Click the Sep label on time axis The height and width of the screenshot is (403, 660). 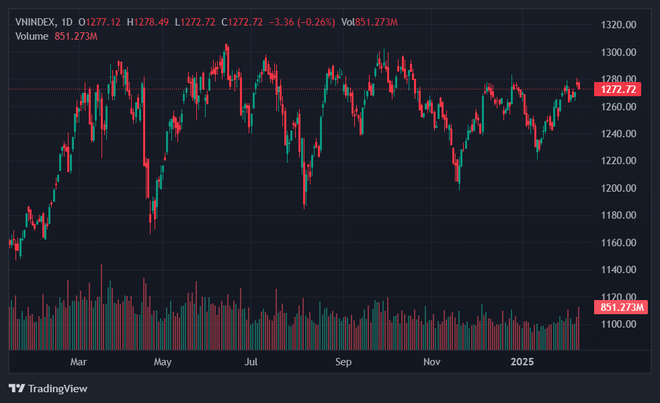343,362
